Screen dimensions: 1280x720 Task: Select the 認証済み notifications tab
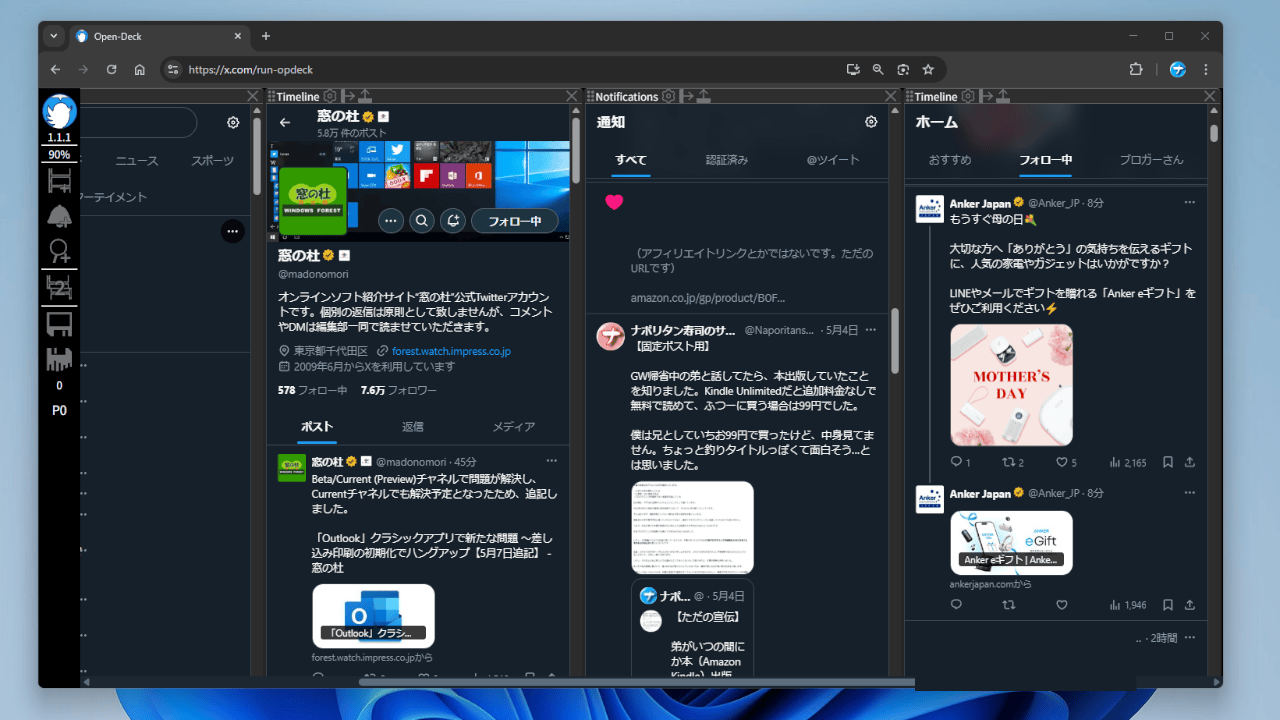[727, 160]
